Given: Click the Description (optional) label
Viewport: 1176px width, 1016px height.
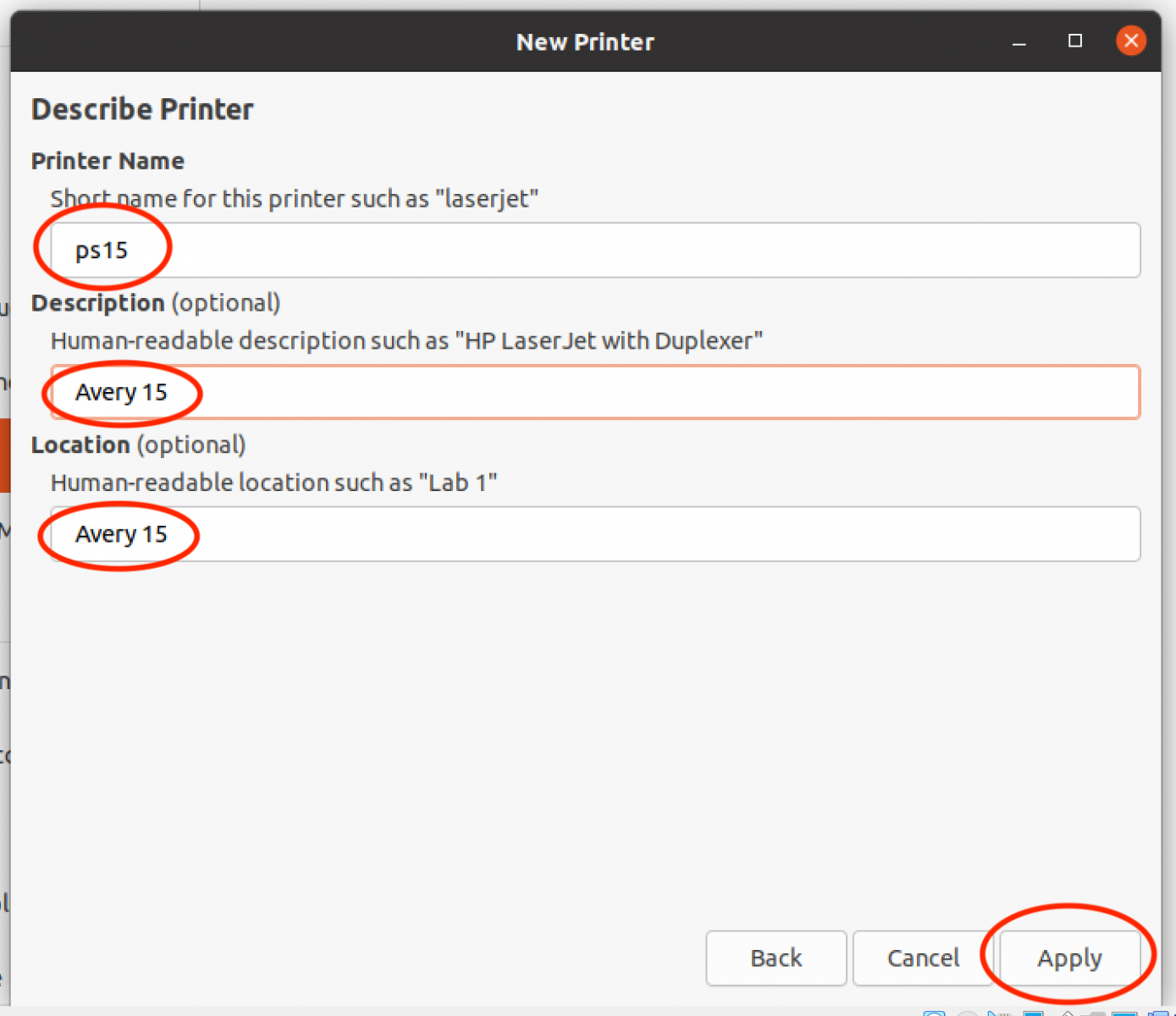Looking at the screenshot, I should (x=156, y=303).
